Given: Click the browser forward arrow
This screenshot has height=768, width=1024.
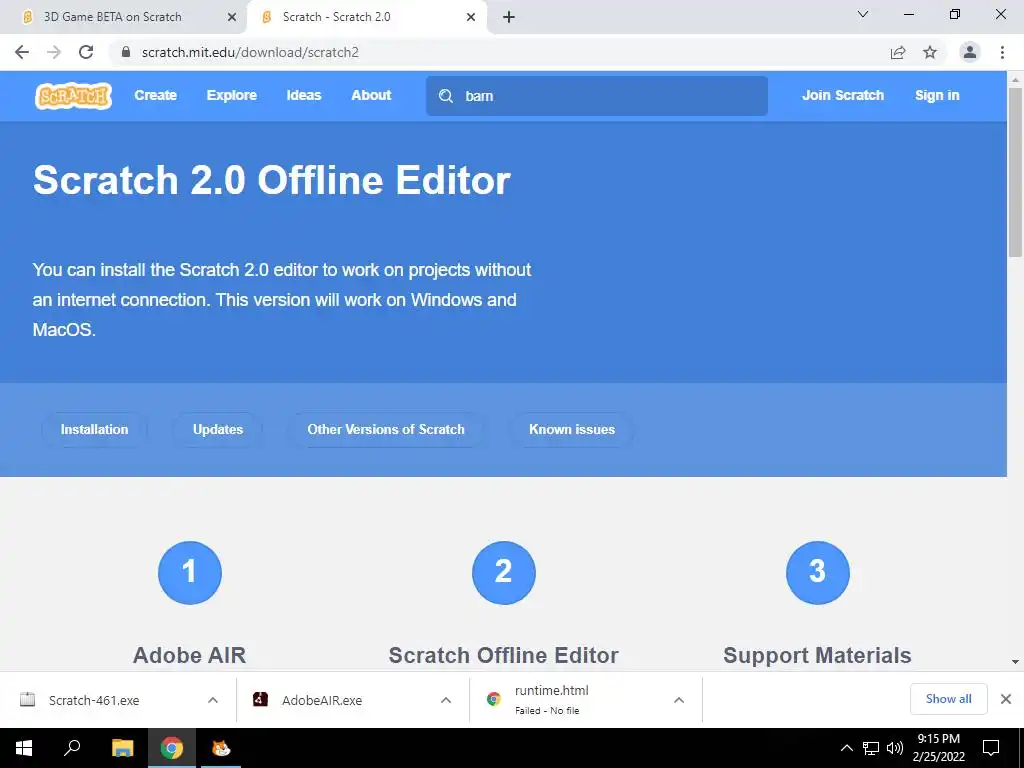Looking at the screenshot, I should coord(54,52).
